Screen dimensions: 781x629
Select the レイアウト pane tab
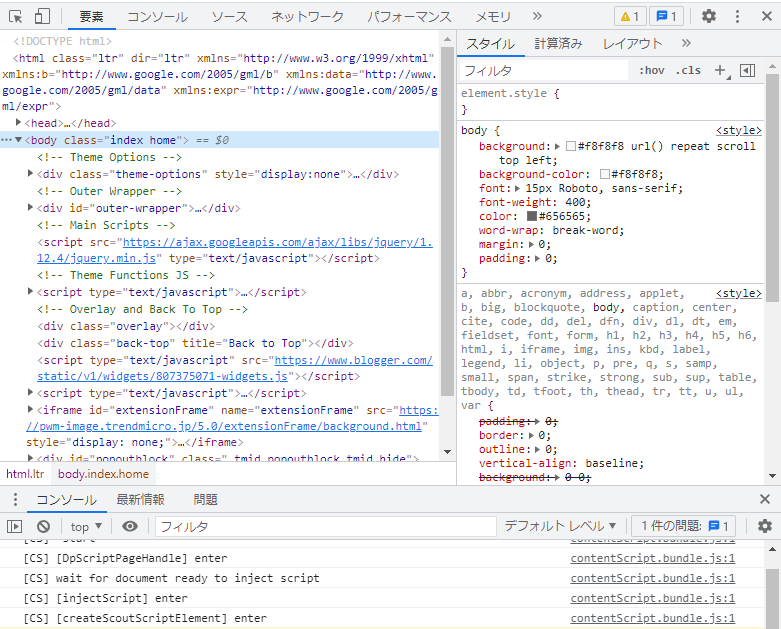[633, 44]
